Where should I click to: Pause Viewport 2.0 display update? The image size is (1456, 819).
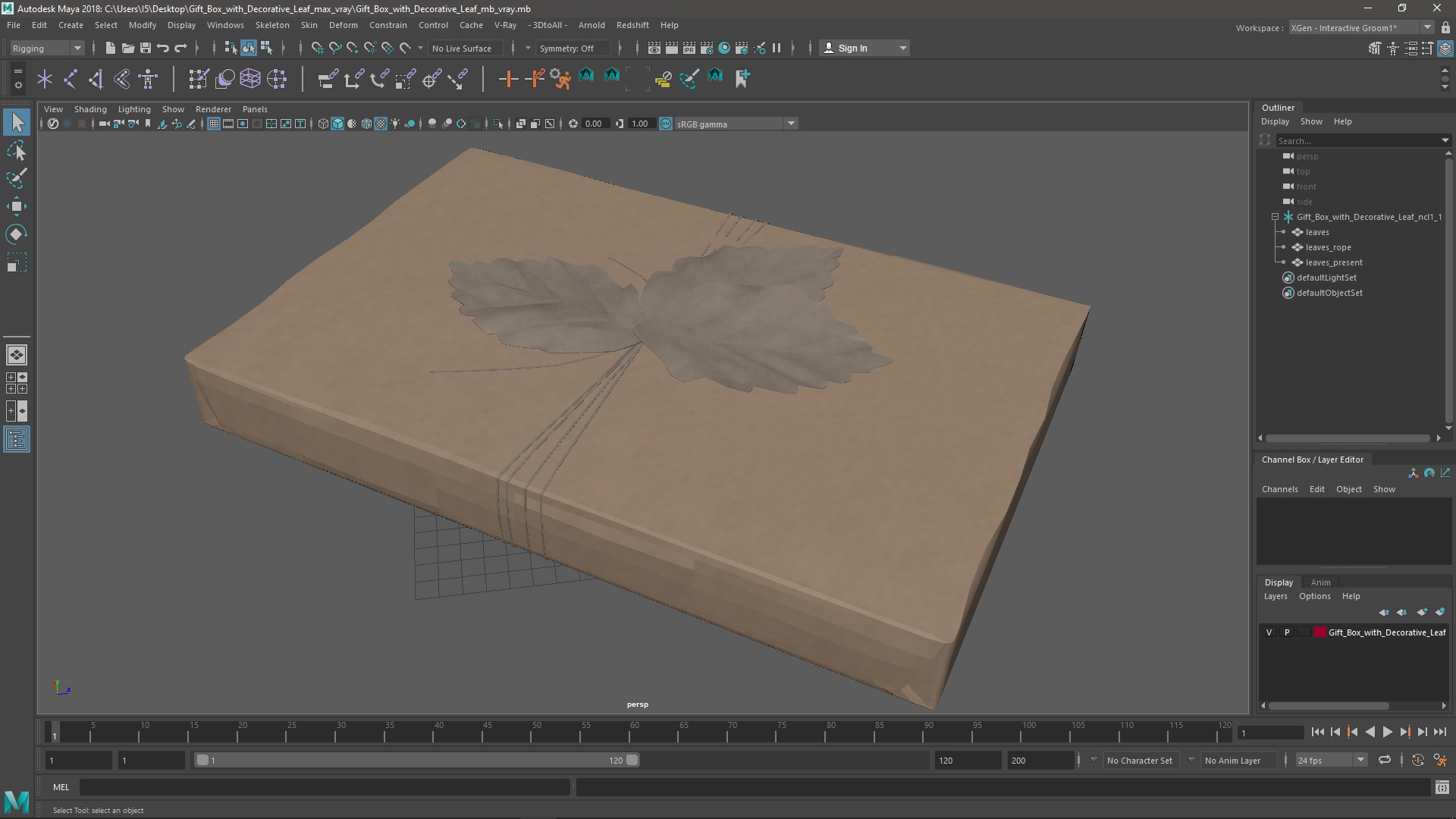pyautogui.click(x=777, y=48)
